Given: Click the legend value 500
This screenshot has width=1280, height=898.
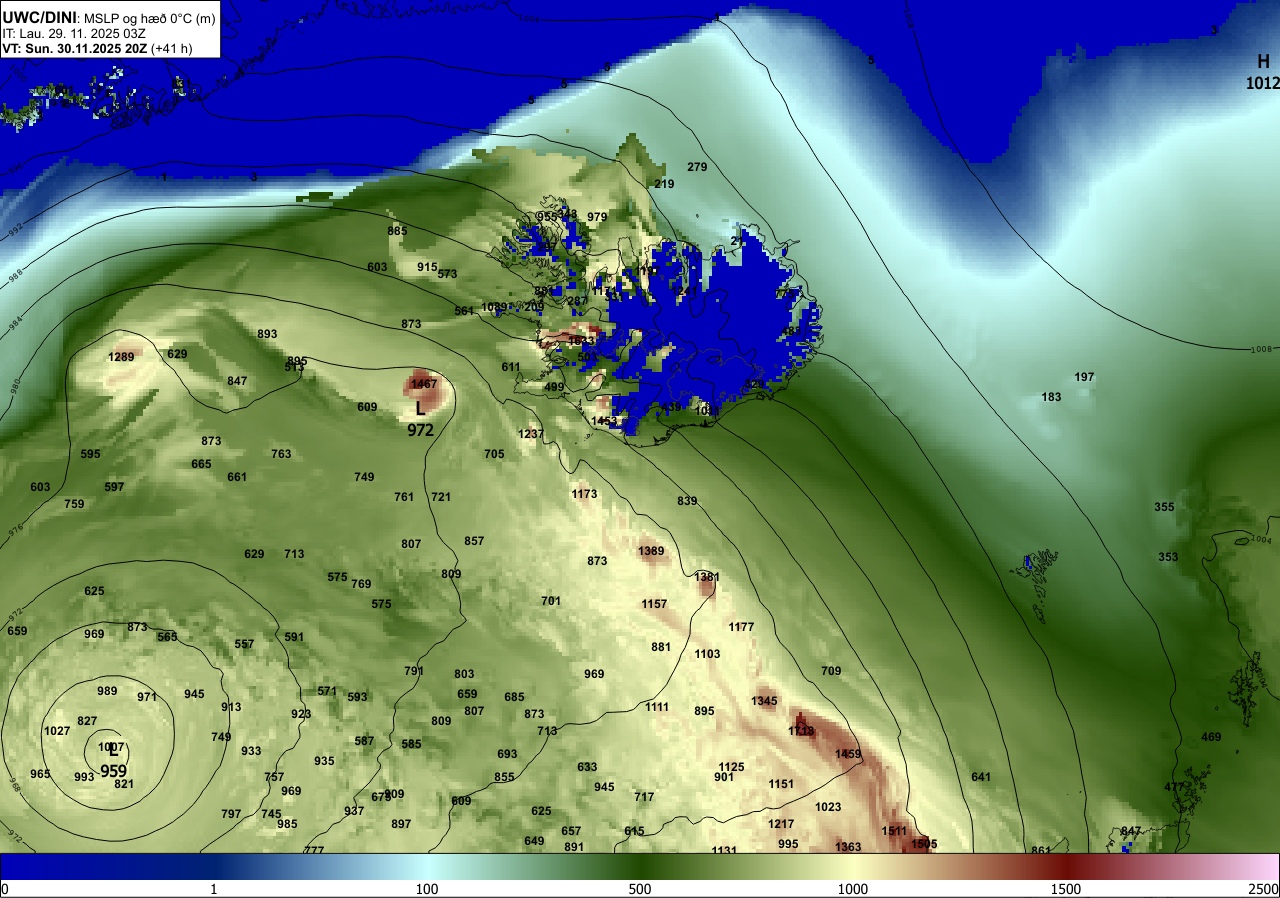Looking at the screenshot, I should click(640, 889).
